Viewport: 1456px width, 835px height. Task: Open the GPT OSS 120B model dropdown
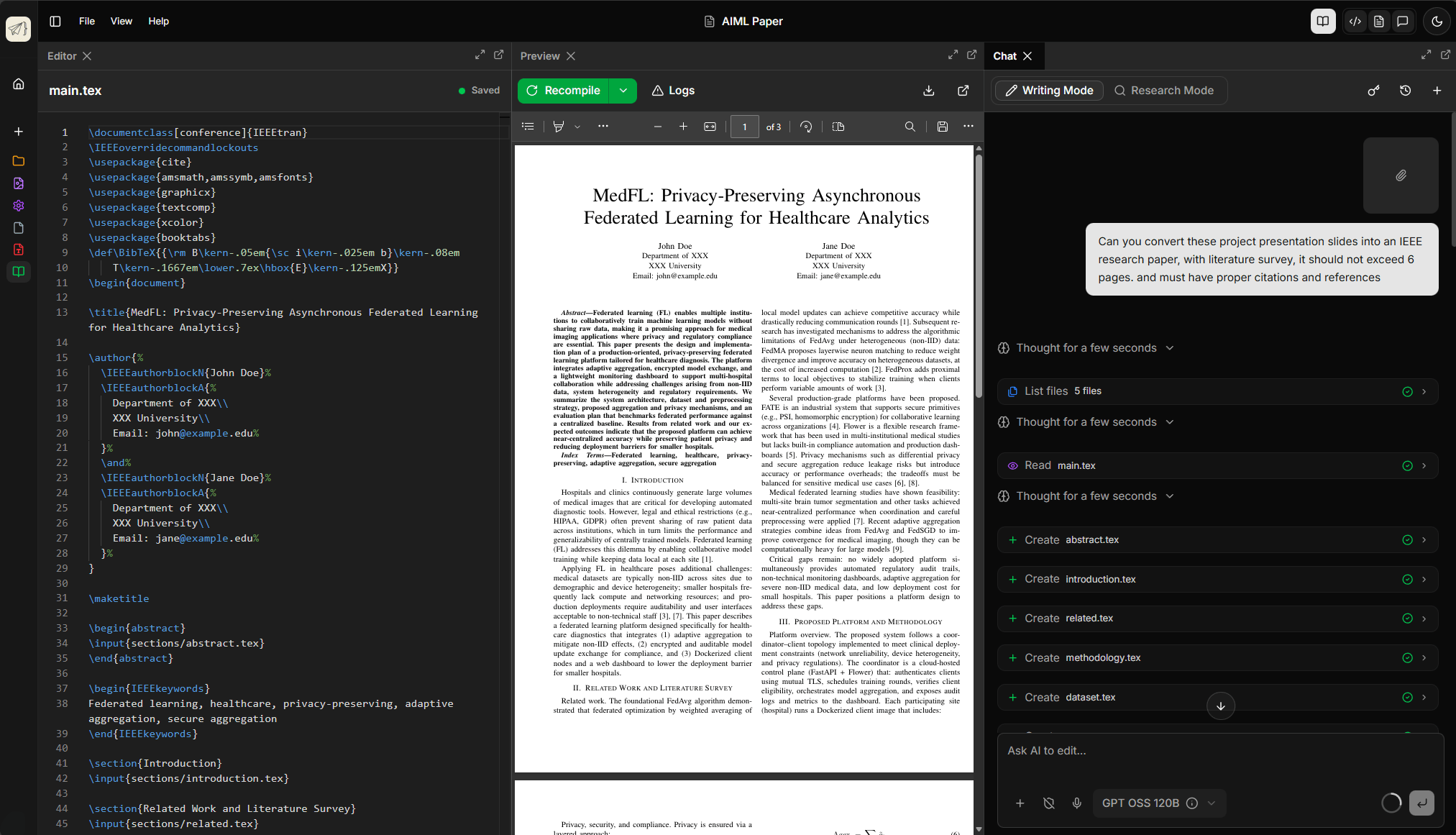[1158, 803]
